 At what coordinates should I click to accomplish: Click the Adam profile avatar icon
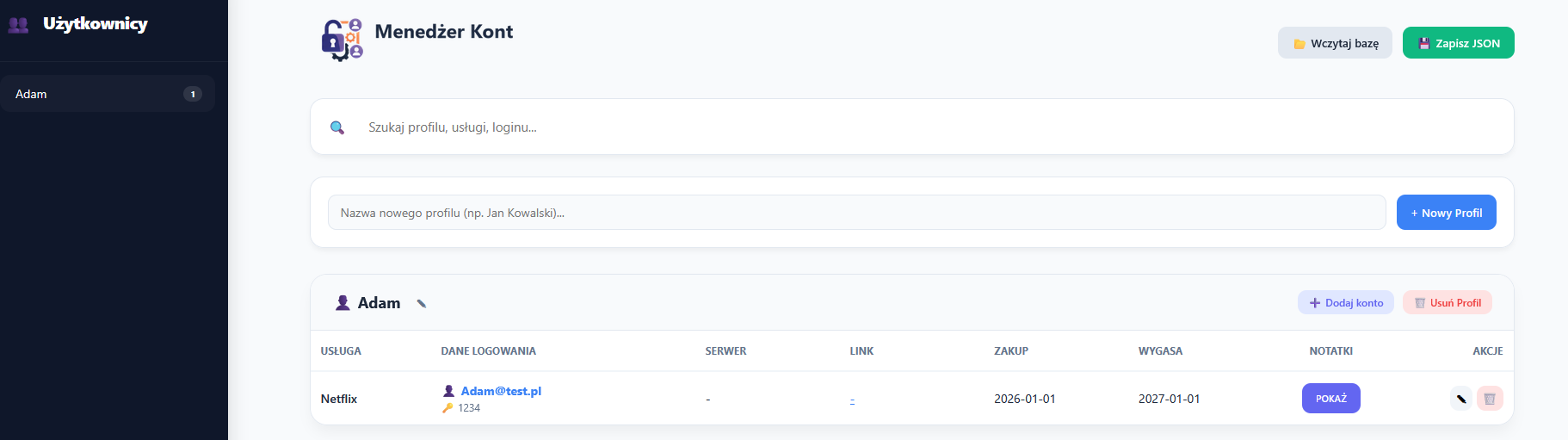click(343, 303)
